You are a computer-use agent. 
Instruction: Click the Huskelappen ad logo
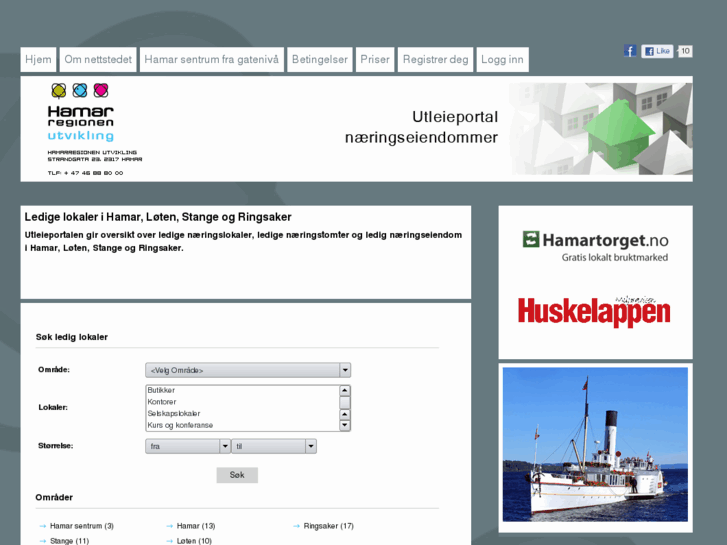point(594,311)
